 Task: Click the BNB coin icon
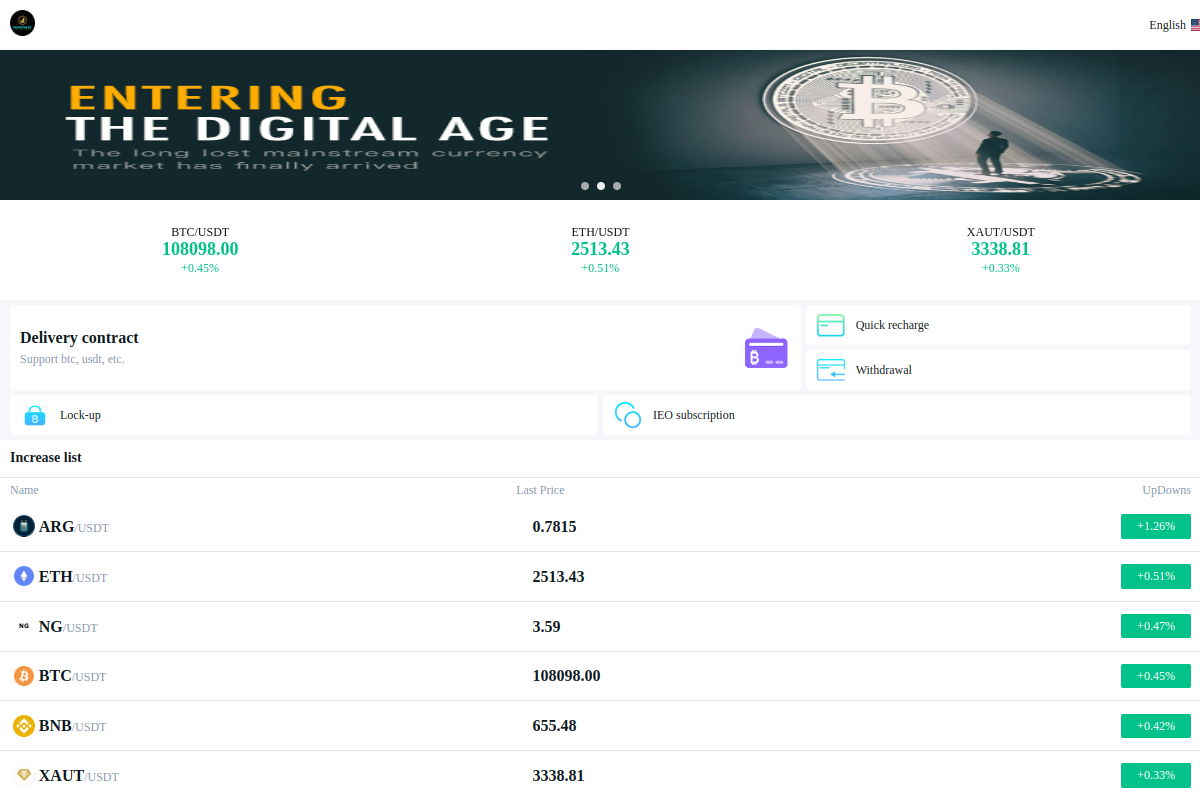(24, 726)
